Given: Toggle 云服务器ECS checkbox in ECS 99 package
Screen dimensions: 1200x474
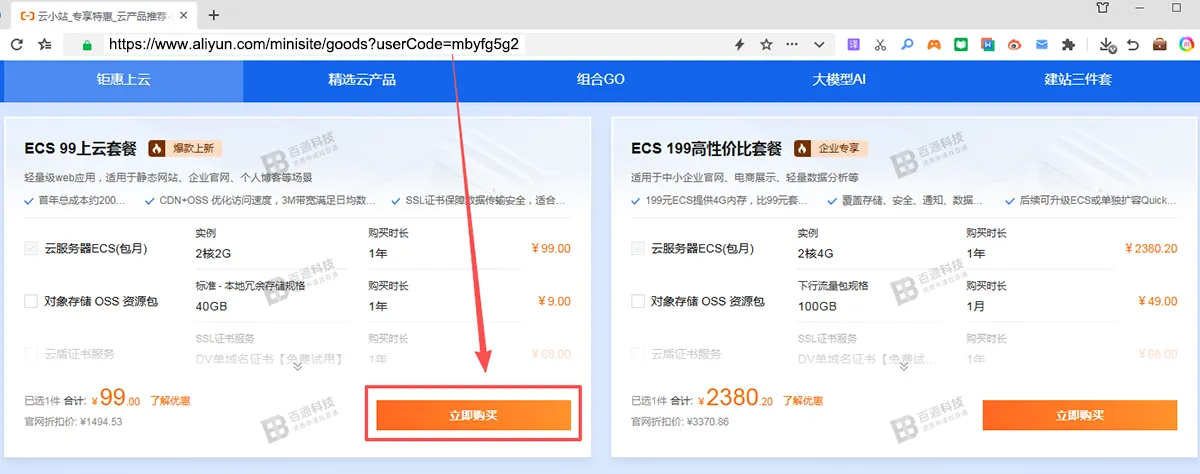Looking at the screenshot, I should (31, 248).
